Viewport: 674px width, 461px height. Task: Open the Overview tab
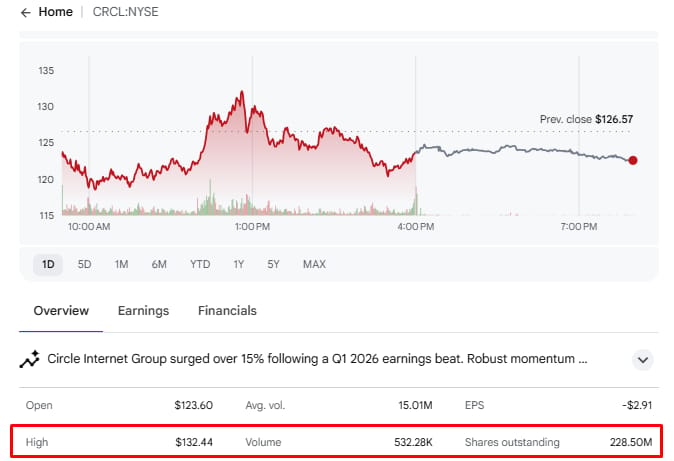(x=61, y=310)
